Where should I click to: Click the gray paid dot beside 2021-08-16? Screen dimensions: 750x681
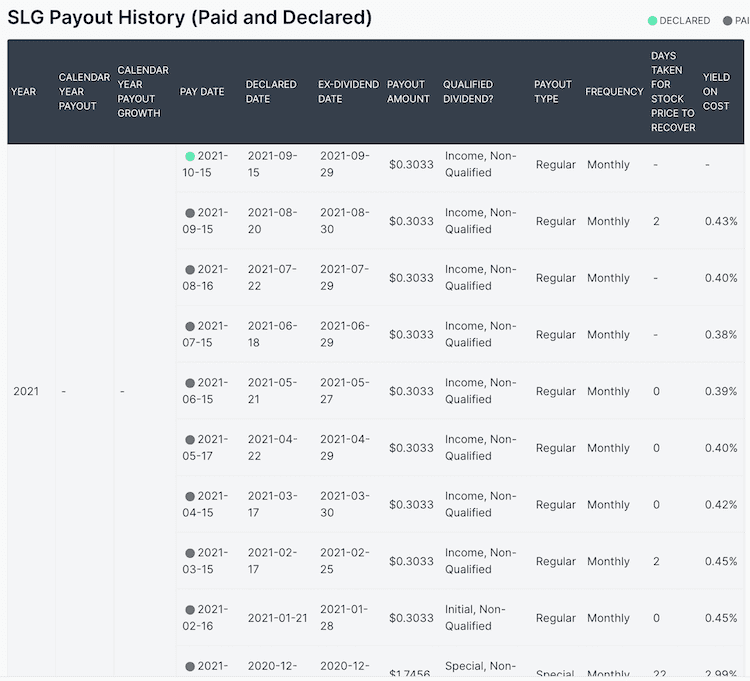(190, 270)
